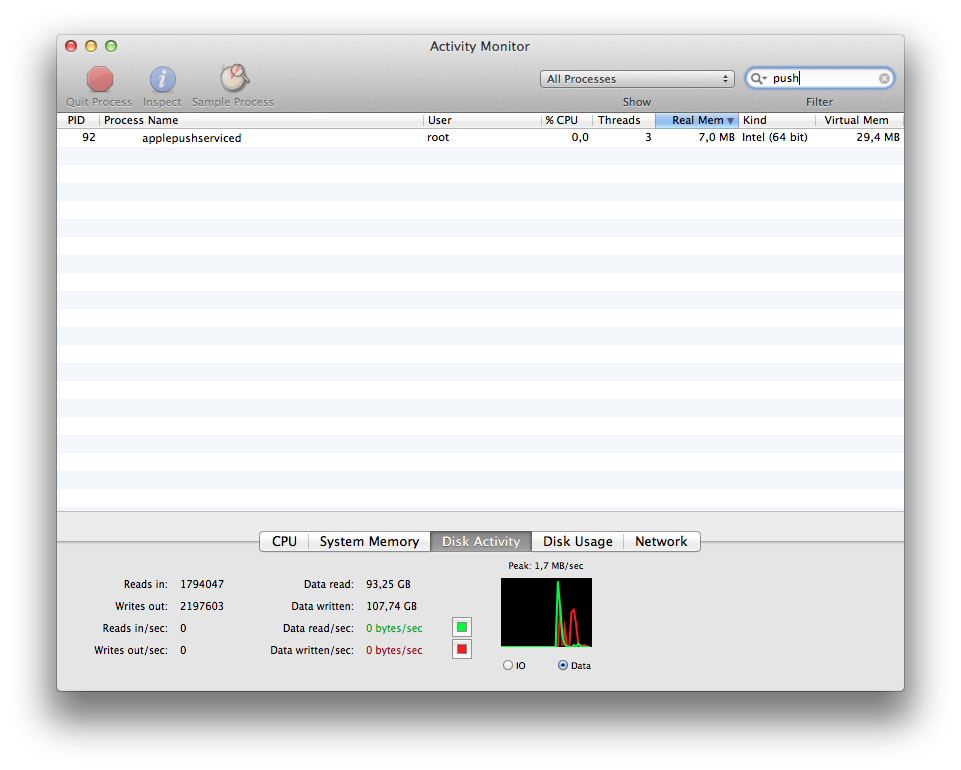Zoom window with green button

click(x=111, y=46)
